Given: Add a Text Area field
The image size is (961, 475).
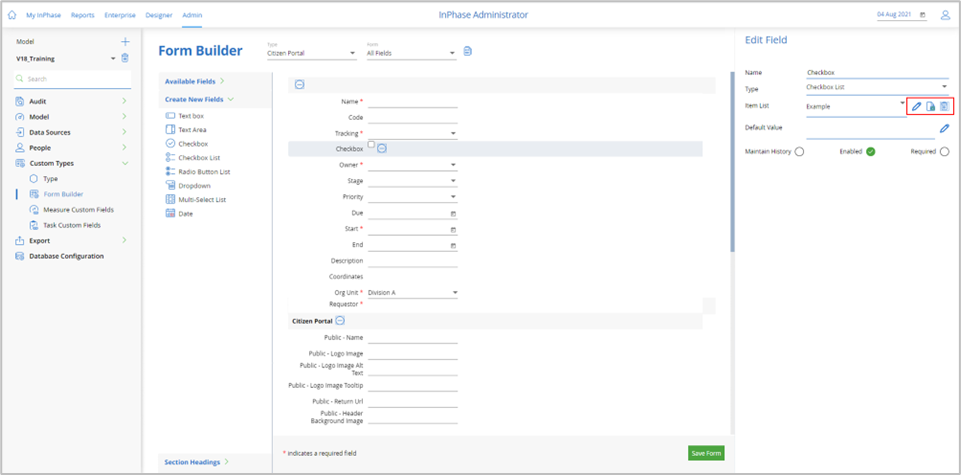Looking at the screenshot, I should [186, 129].
